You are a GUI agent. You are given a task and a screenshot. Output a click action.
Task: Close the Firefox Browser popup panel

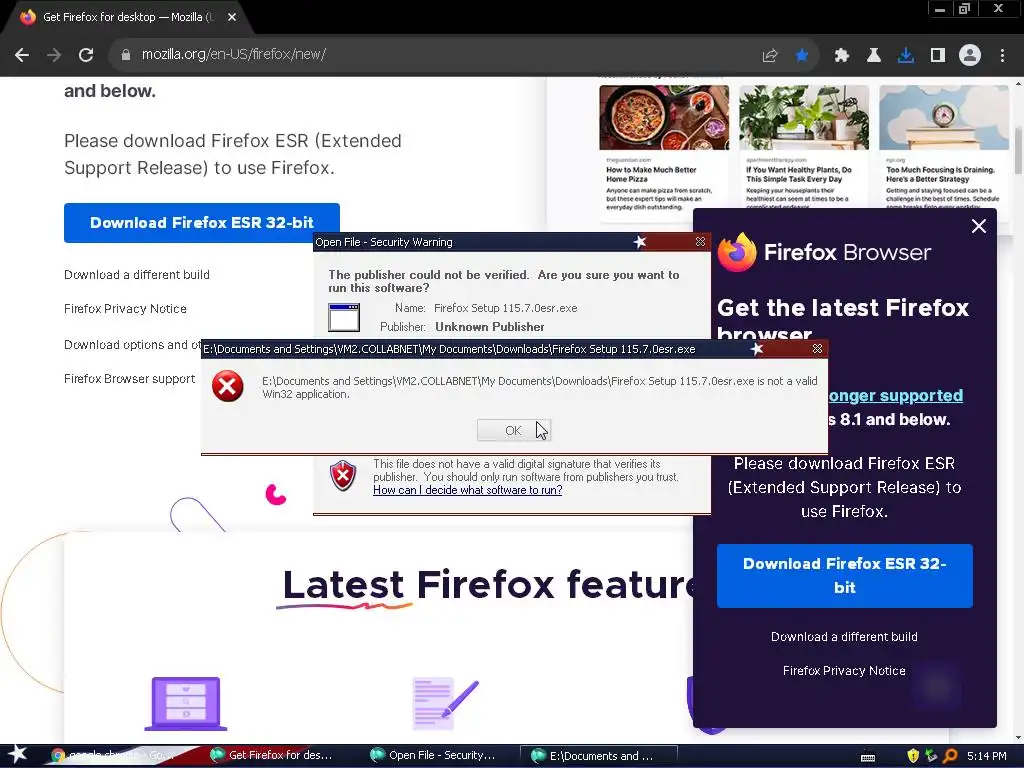coord(978,226)
